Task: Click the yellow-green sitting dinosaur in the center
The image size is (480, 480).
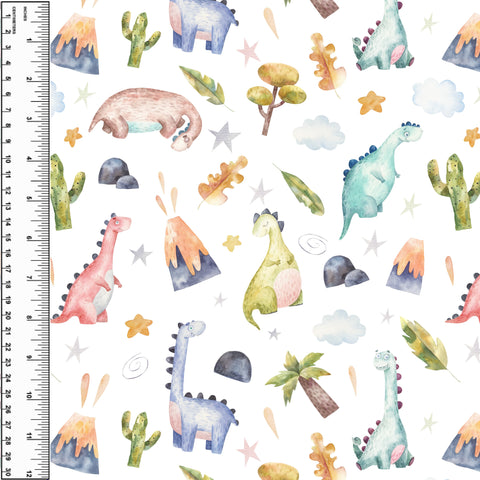Action: point(272,268)
